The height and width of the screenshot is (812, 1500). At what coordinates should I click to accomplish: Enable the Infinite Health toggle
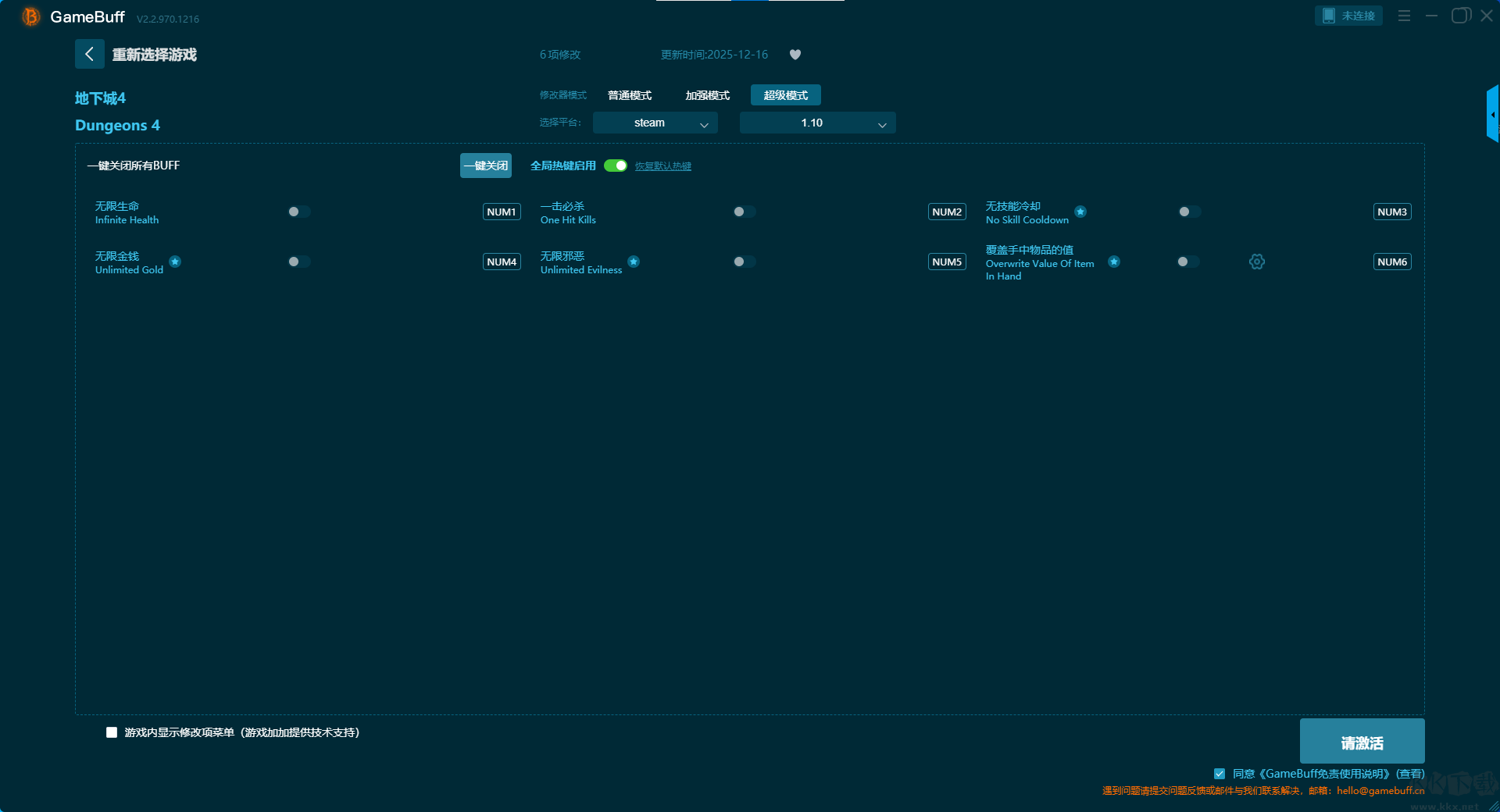[x=298, y=212]
